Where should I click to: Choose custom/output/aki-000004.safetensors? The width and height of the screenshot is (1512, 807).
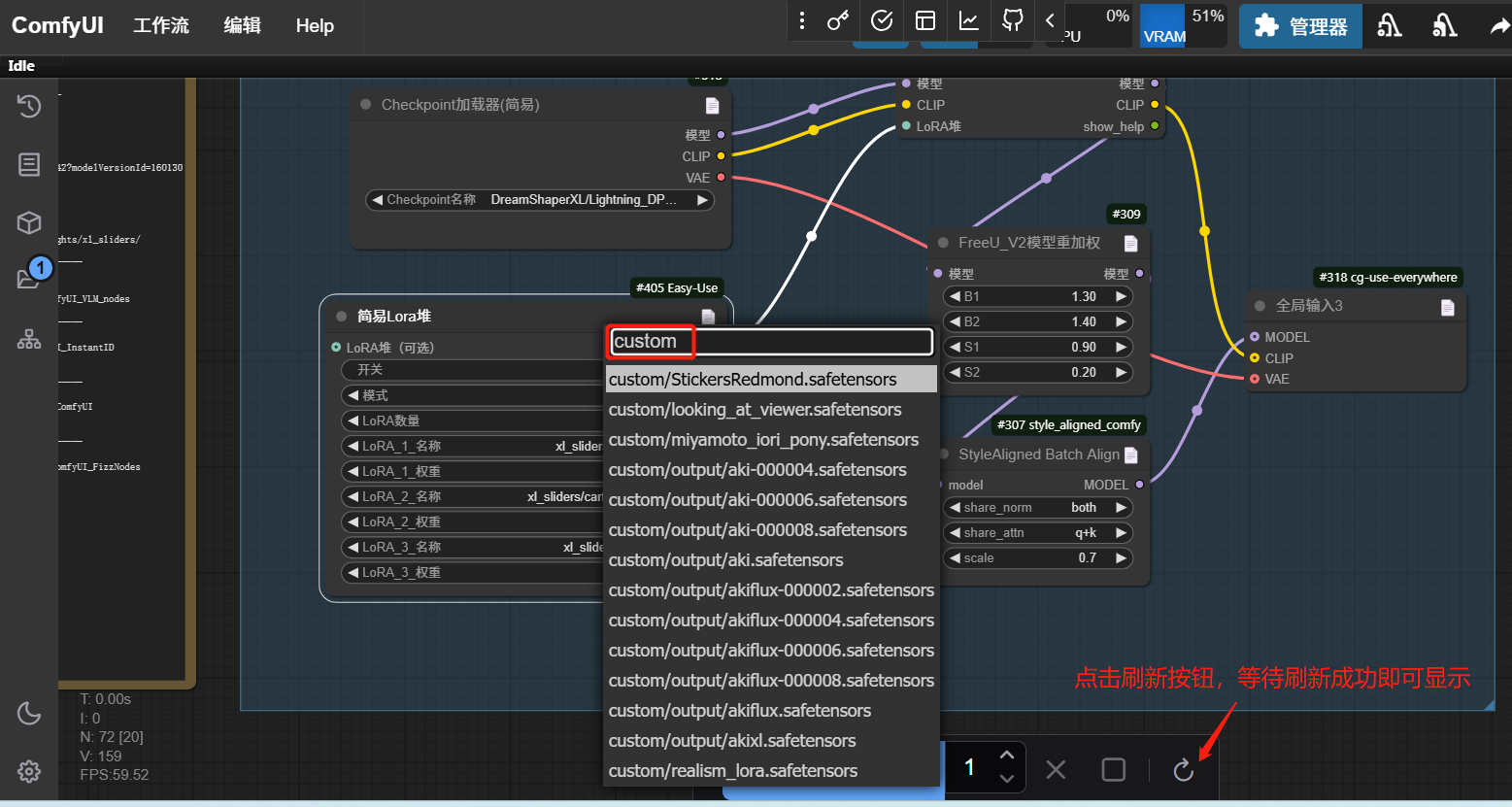771,469
